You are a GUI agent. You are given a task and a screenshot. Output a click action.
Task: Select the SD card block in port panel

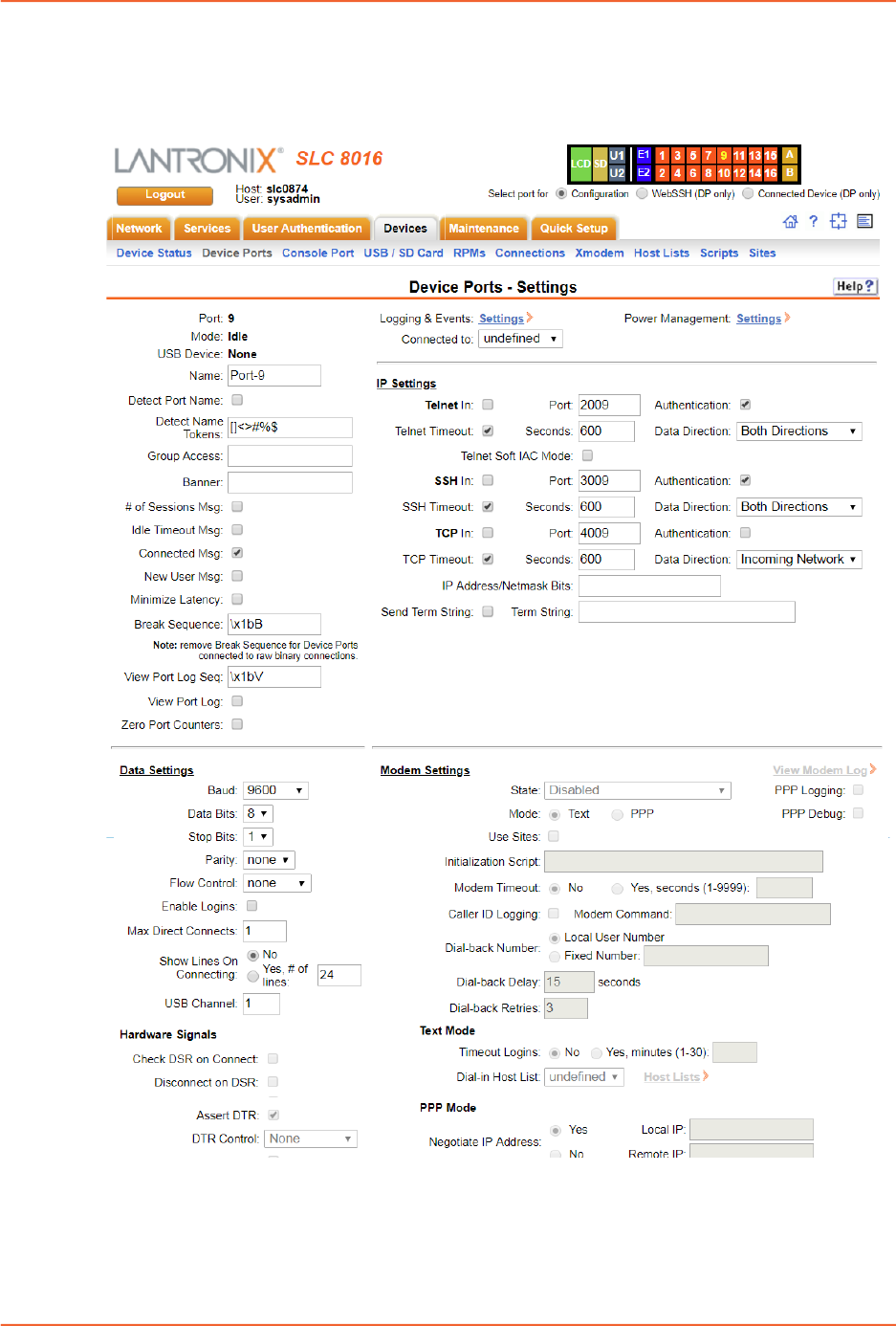pyautogui.click(x=600, y=164)
